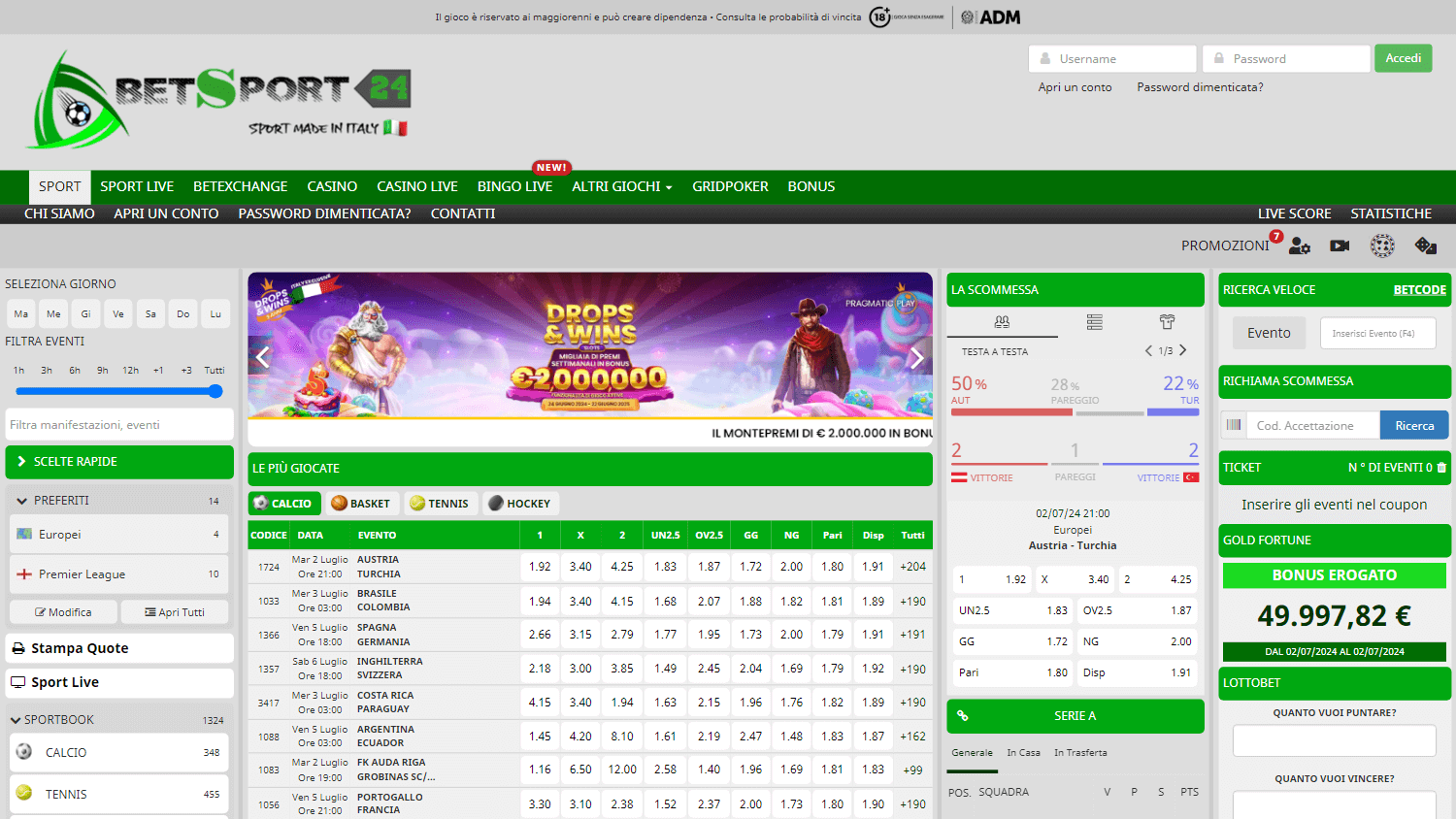
Task: Click the monitor icon in Sport Live
Action: pyautogui.click(x=17, y=682)
